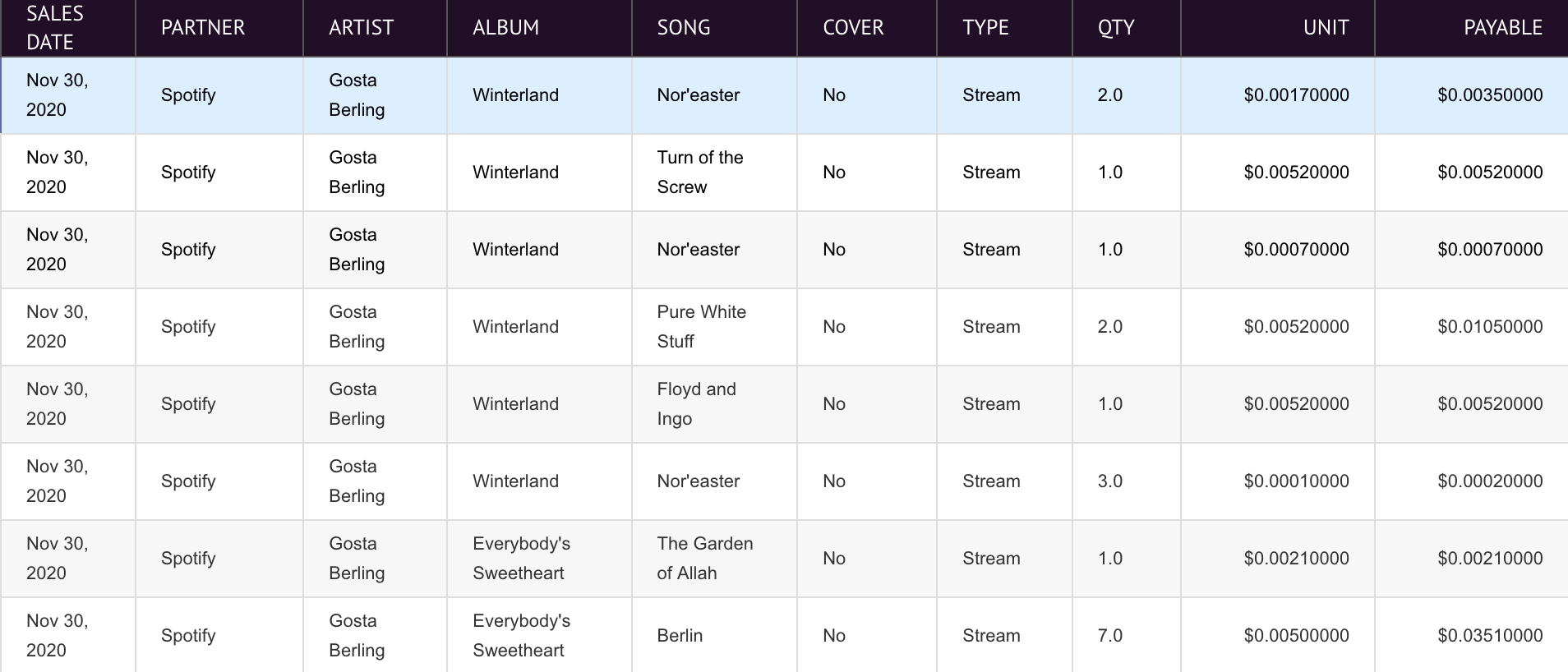This screenshot has height=672, width=1568.
Task: Click the $0.00010000 unit price cell
Action: click(x=1278, y=481)
